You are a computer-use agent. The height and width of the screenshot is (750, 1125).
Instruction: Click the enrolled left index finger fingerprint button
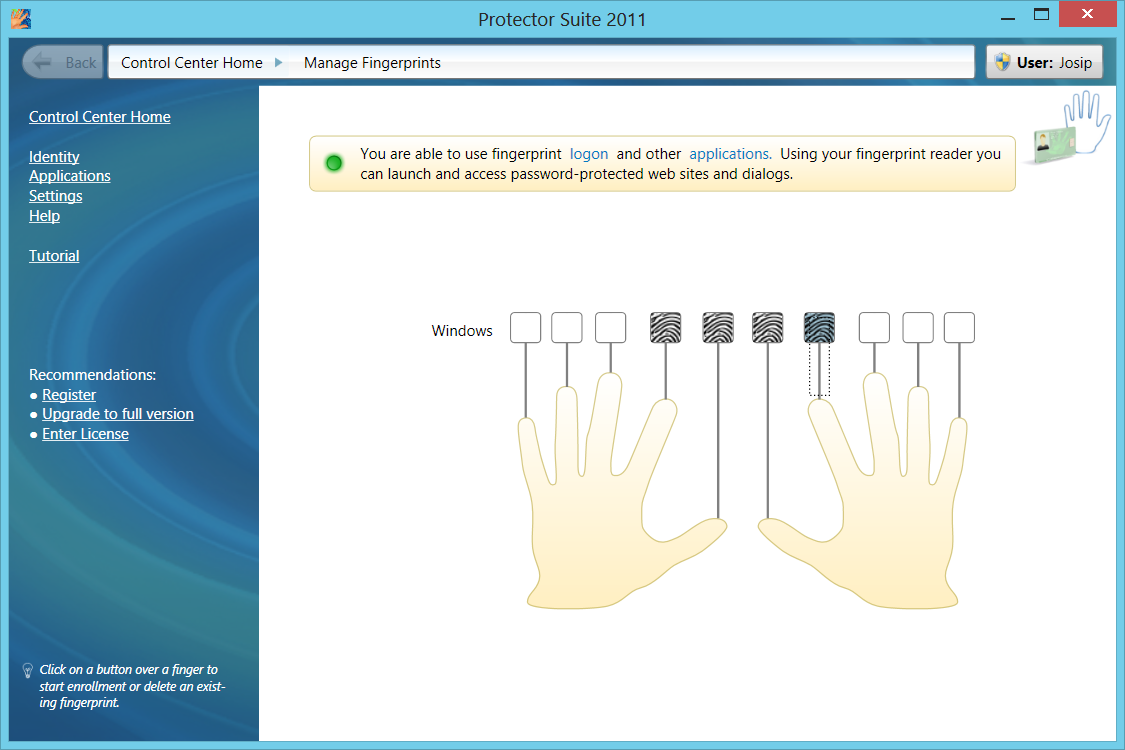coord(665,328)
